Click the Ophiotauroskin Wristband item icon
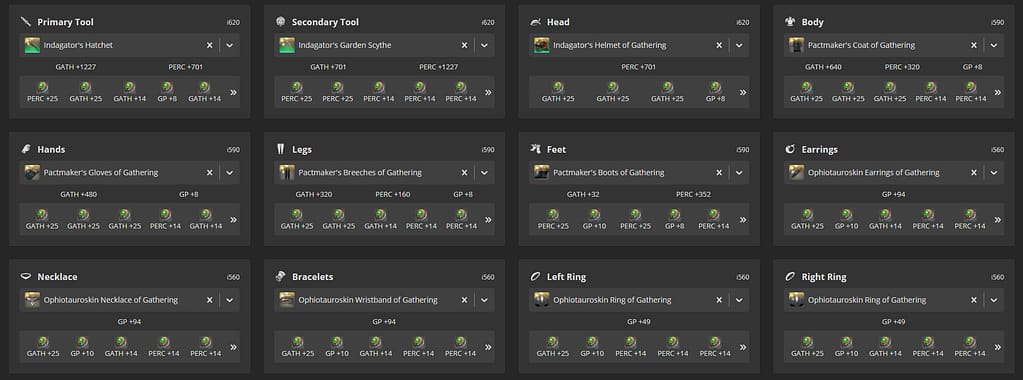Screen dimensions: 1023x380 [x=287, y=300]
